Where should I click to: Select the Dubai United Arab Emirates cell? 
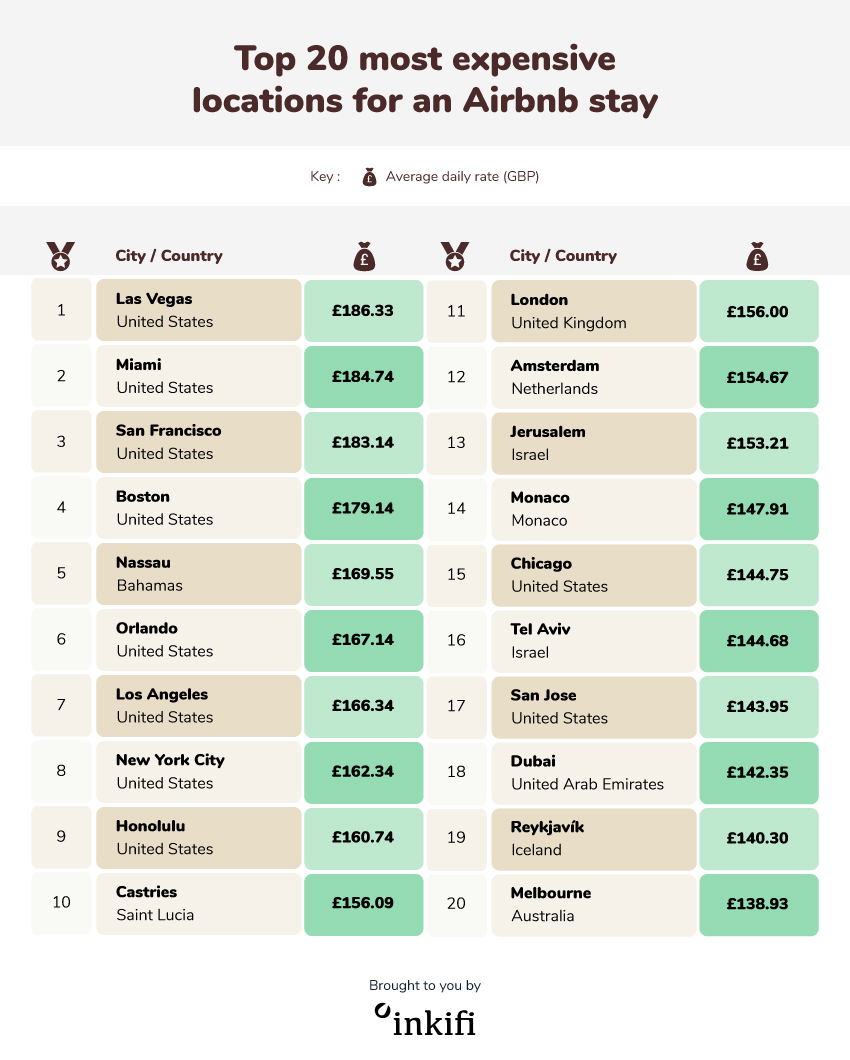click(x=594, y=773)
